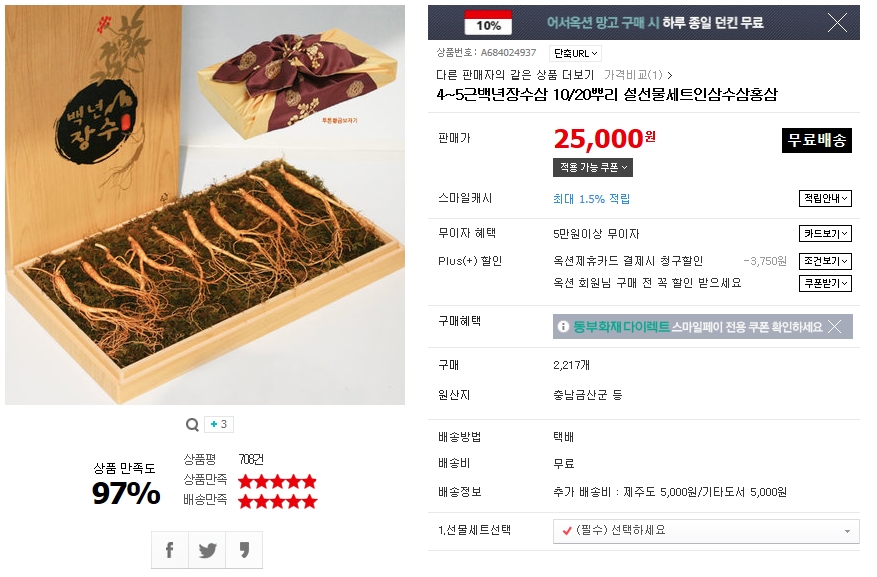Share product on Facebook
The height and width of the screenshot is (577, 877).
(x=170, y=550)
